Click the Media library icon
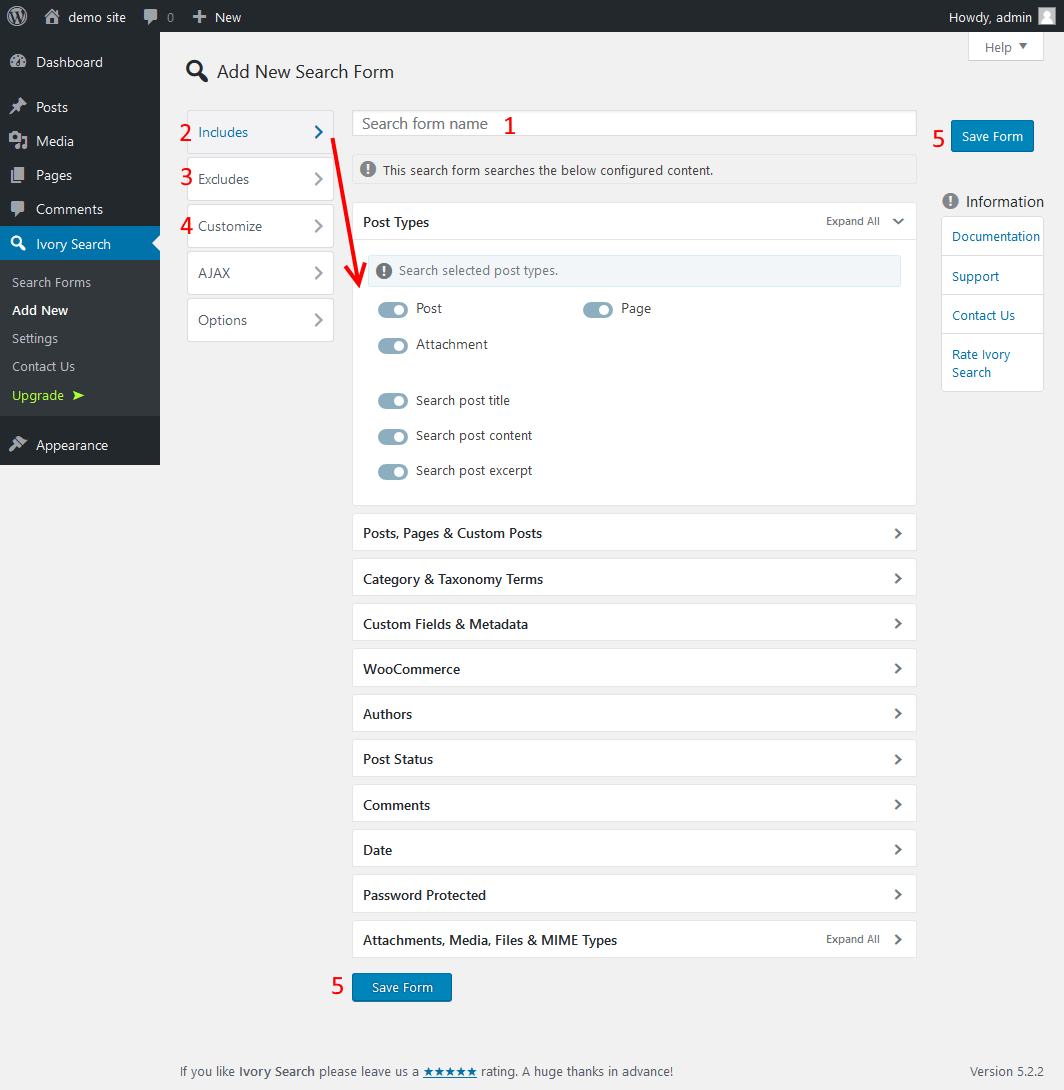1064x1090 pixels. coord(18,140)
